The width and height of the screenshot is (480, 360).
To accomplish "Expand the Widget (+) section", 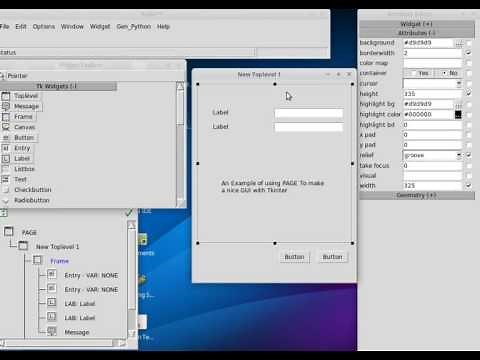I will [x=417, y=24].
